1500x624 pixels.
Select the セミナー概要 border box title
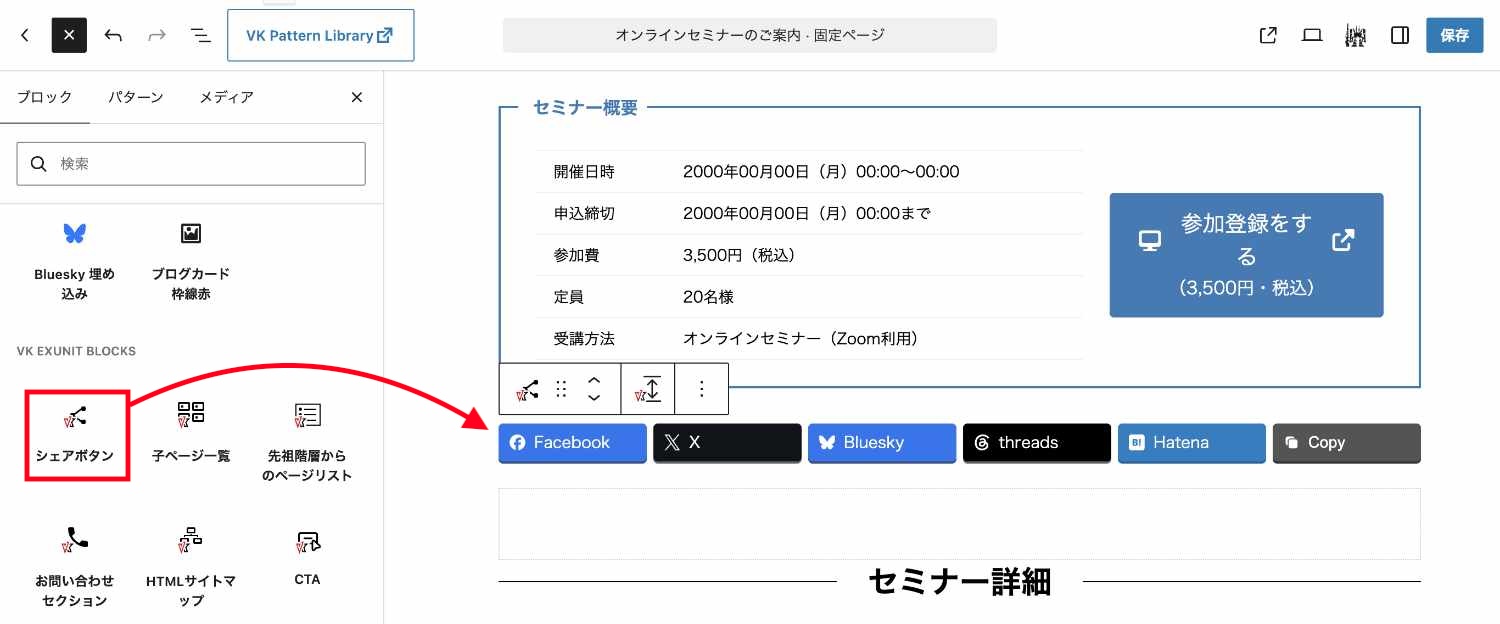click(x=585, y=108)
